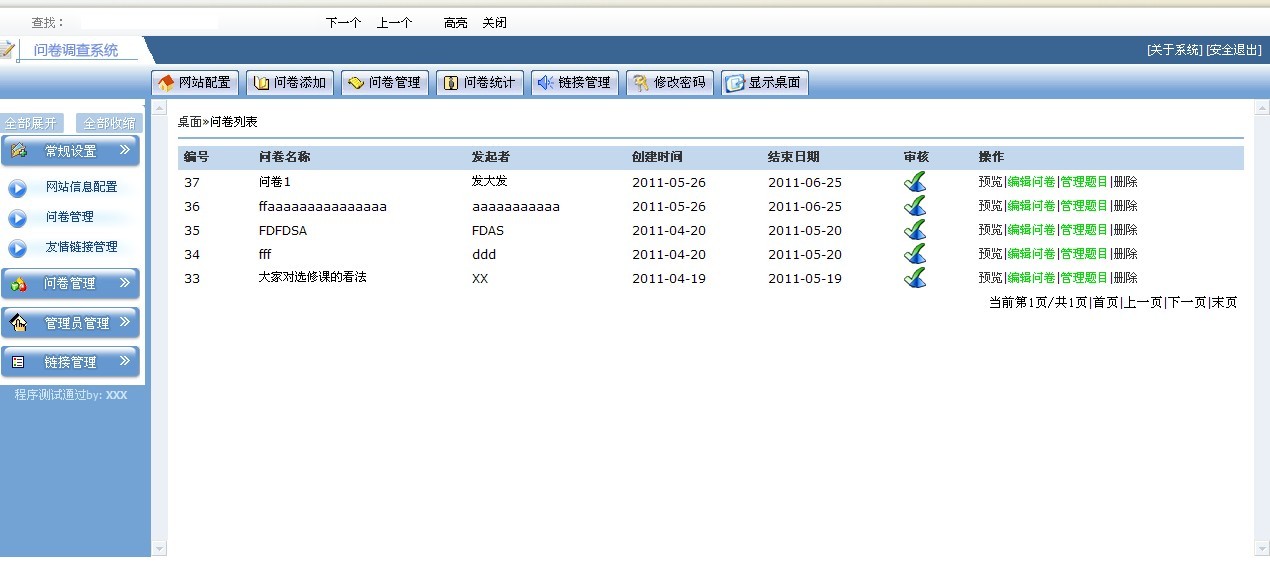Open the 网站信息配置 sidebar item
The height and width of the screenshot is (585, 1270).
[81, 187]
